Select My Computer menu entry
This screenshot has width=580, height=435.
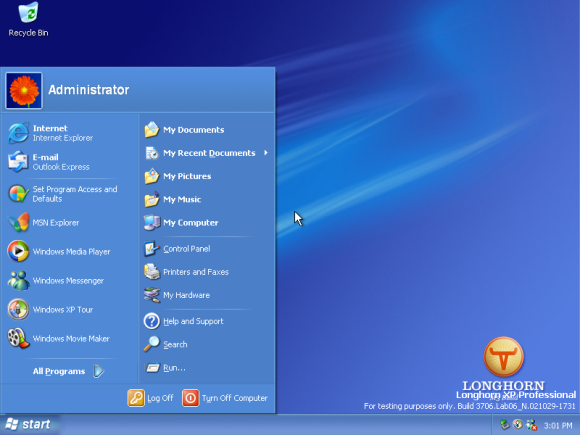tap(207, 222)
